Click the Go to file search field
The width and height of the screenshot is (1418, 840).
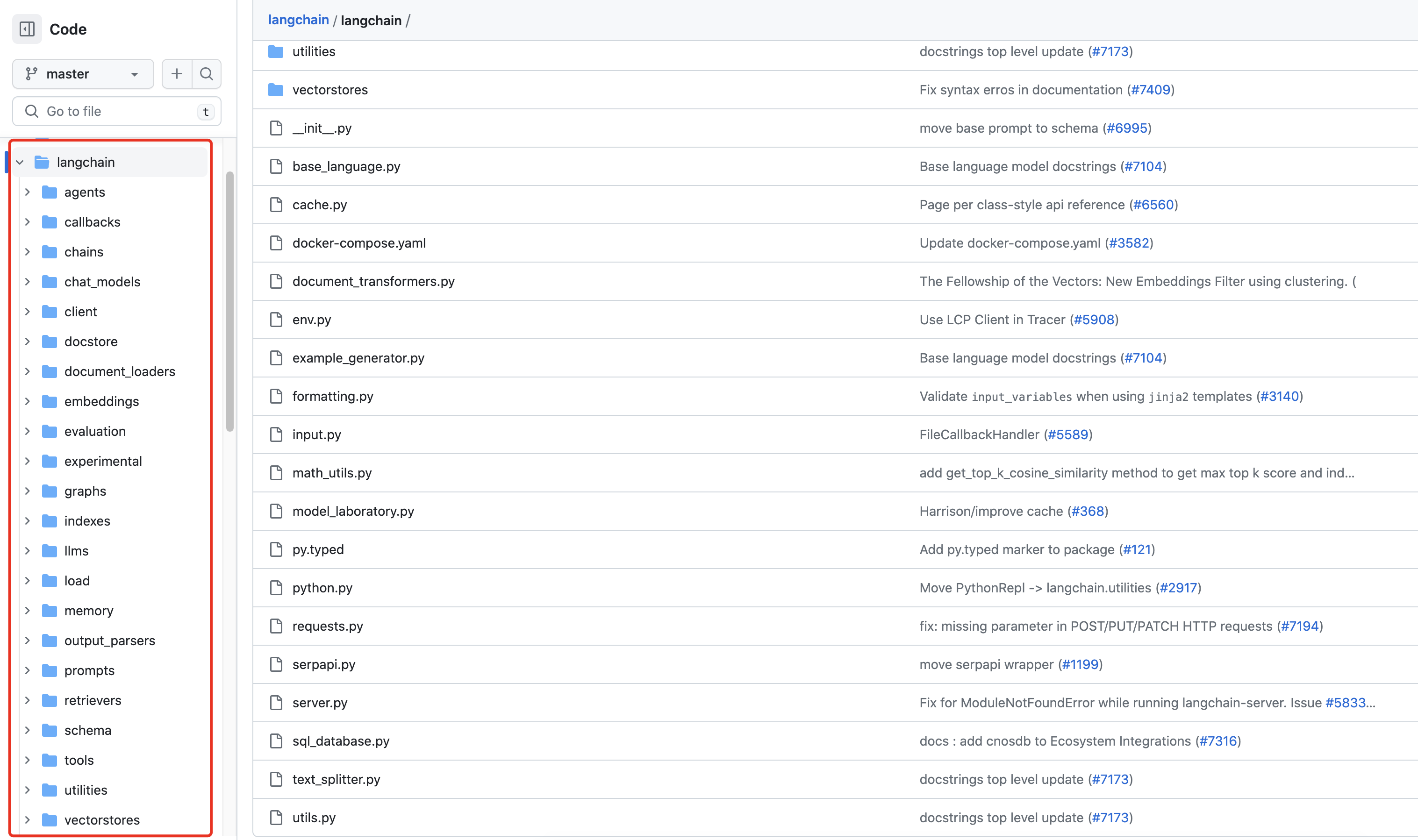[117, 112]
